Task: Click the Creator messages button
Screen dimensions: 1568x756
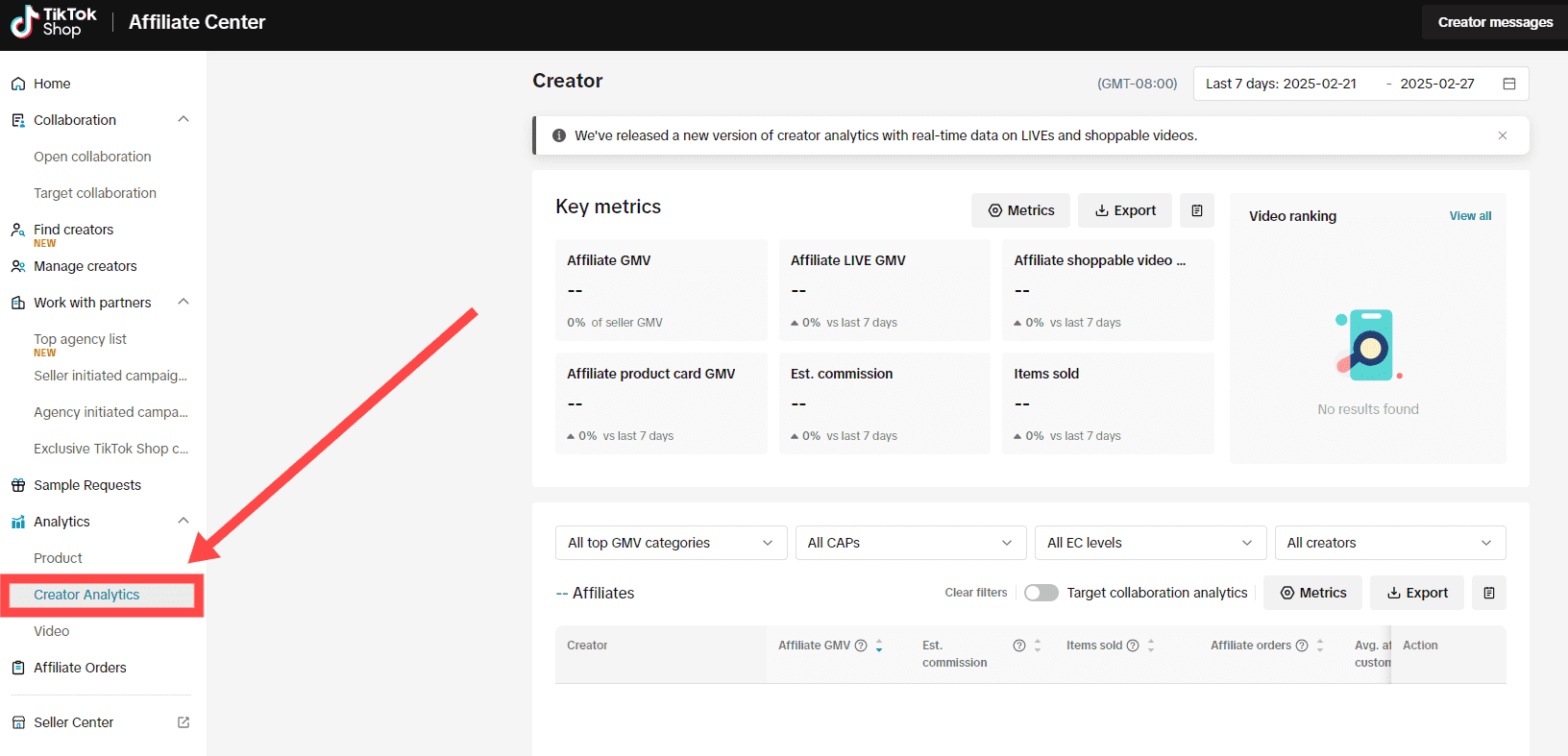Action: tap(1494, 22)
